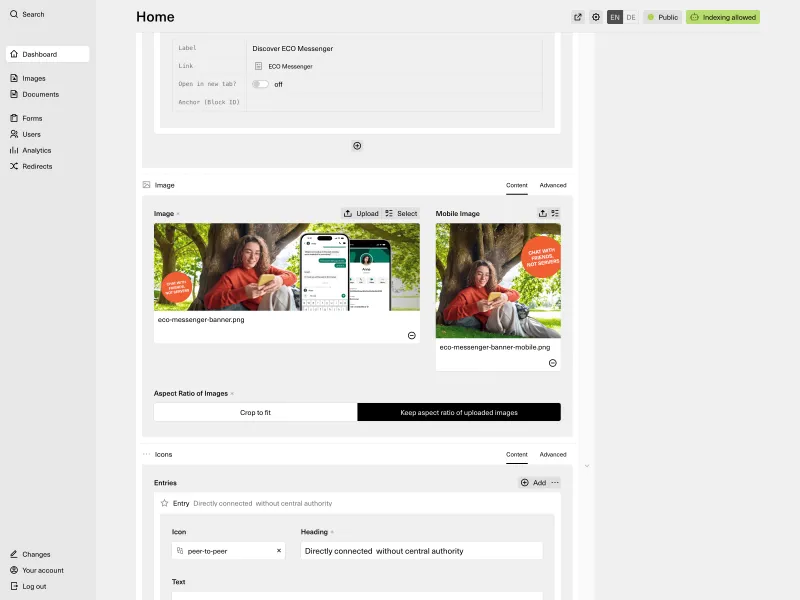
Task: Open the Select media icon beside Upload
Action: tap(403, 213)
